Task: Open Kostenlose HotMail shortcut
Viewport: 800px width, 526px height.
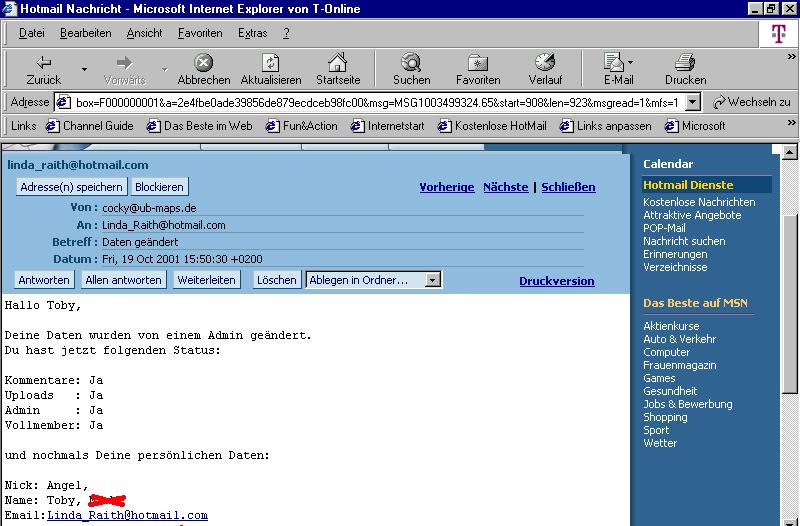Action: [x=492, y=126]
